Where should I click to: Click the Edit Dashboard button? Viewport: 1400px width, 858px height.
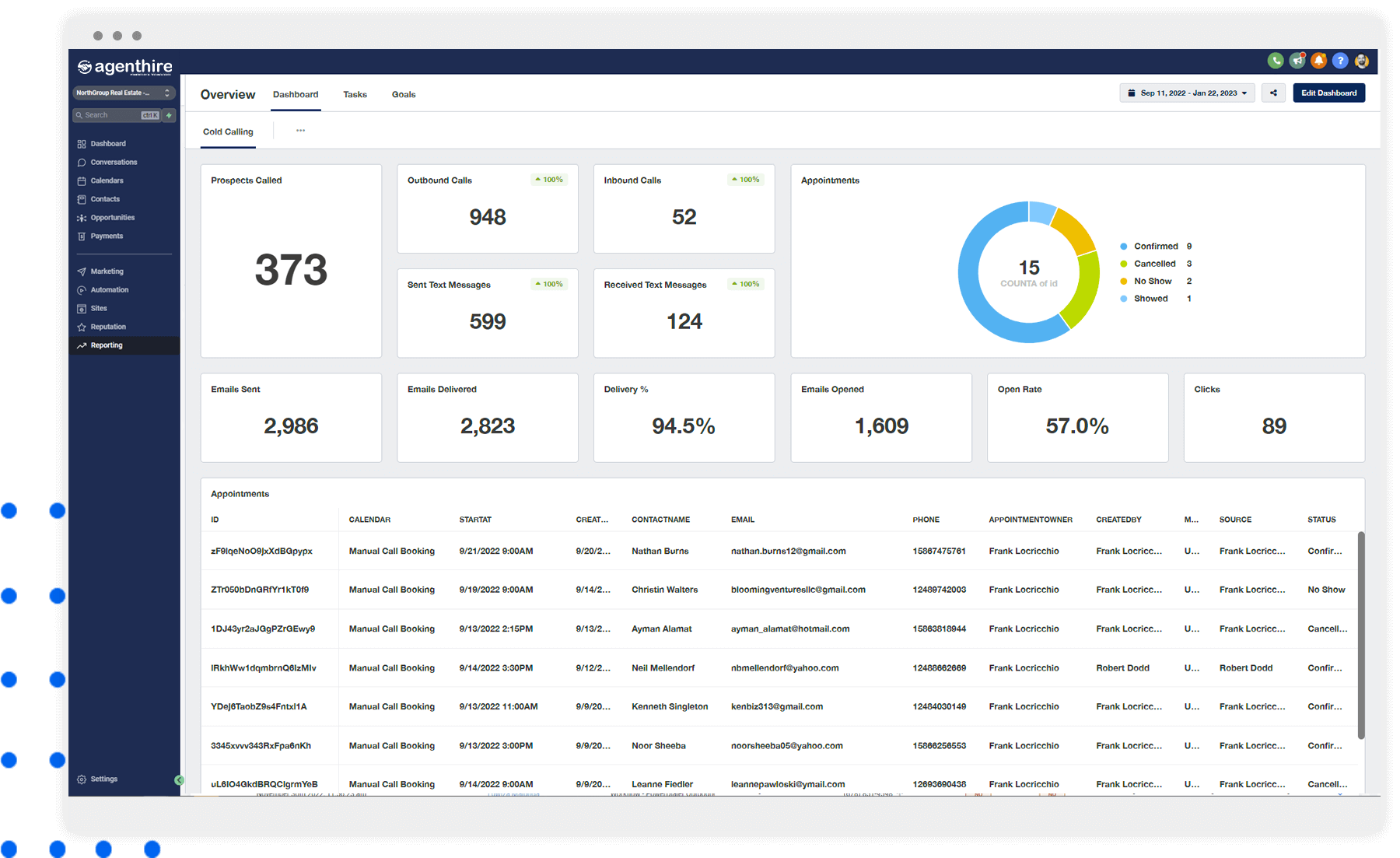click(1328, 93)
